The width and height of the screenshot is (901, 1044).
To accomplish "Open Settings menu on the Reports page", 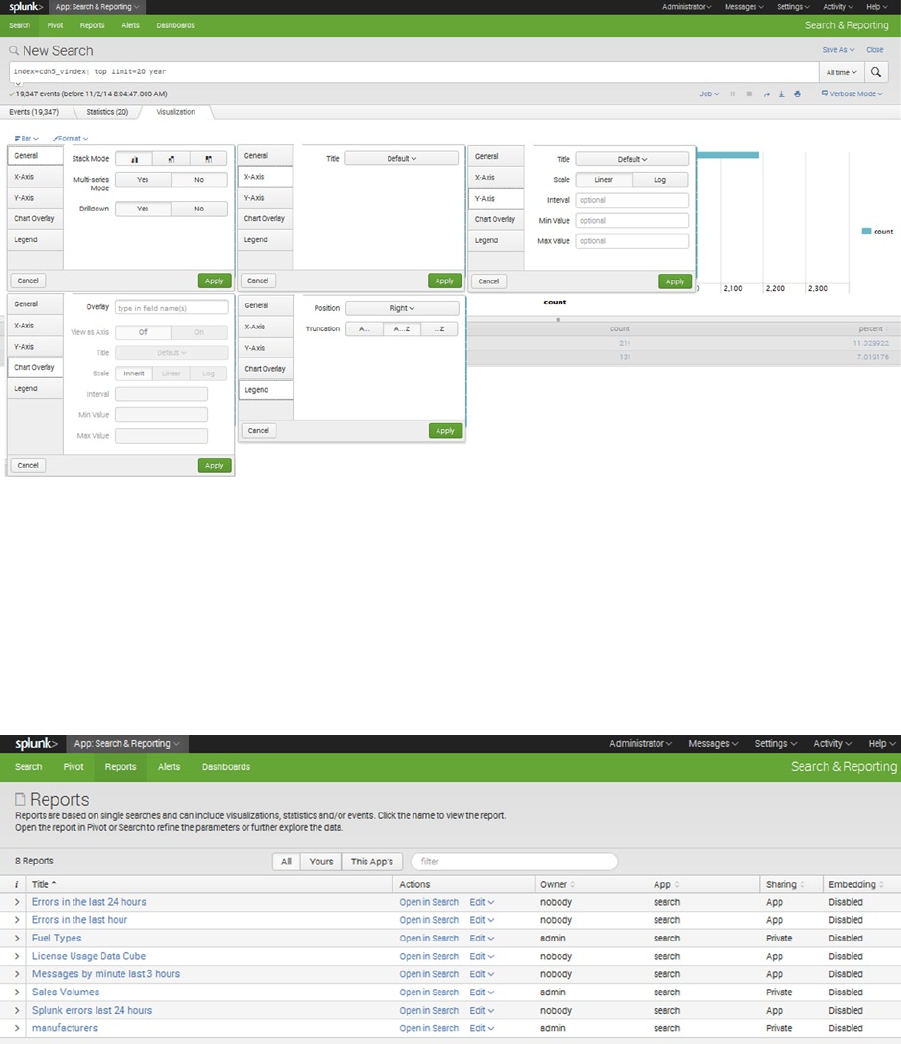I will [x=775, y=743].
